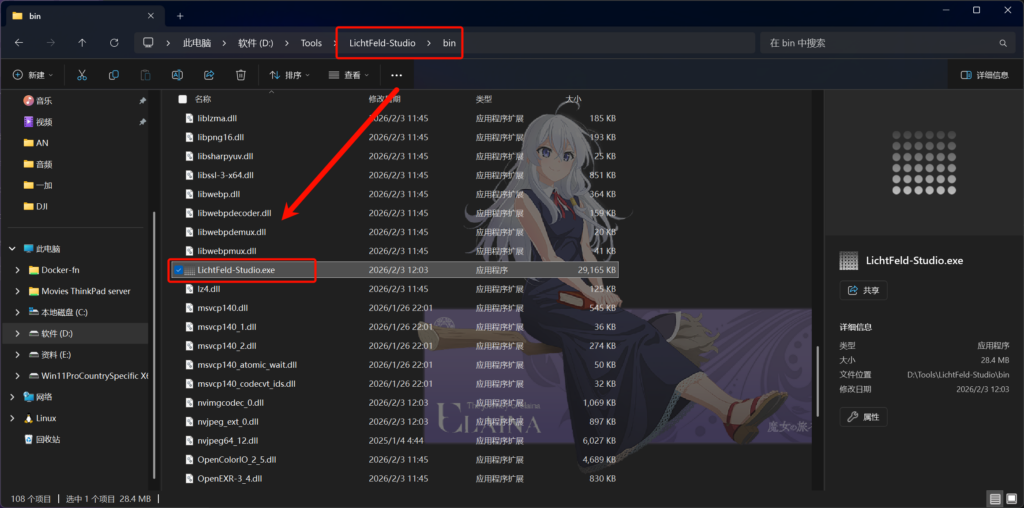The height and width of the screenshot is (508, 1024).
Task: Click the delete trash icon
Action: click(x=241, y=75)
